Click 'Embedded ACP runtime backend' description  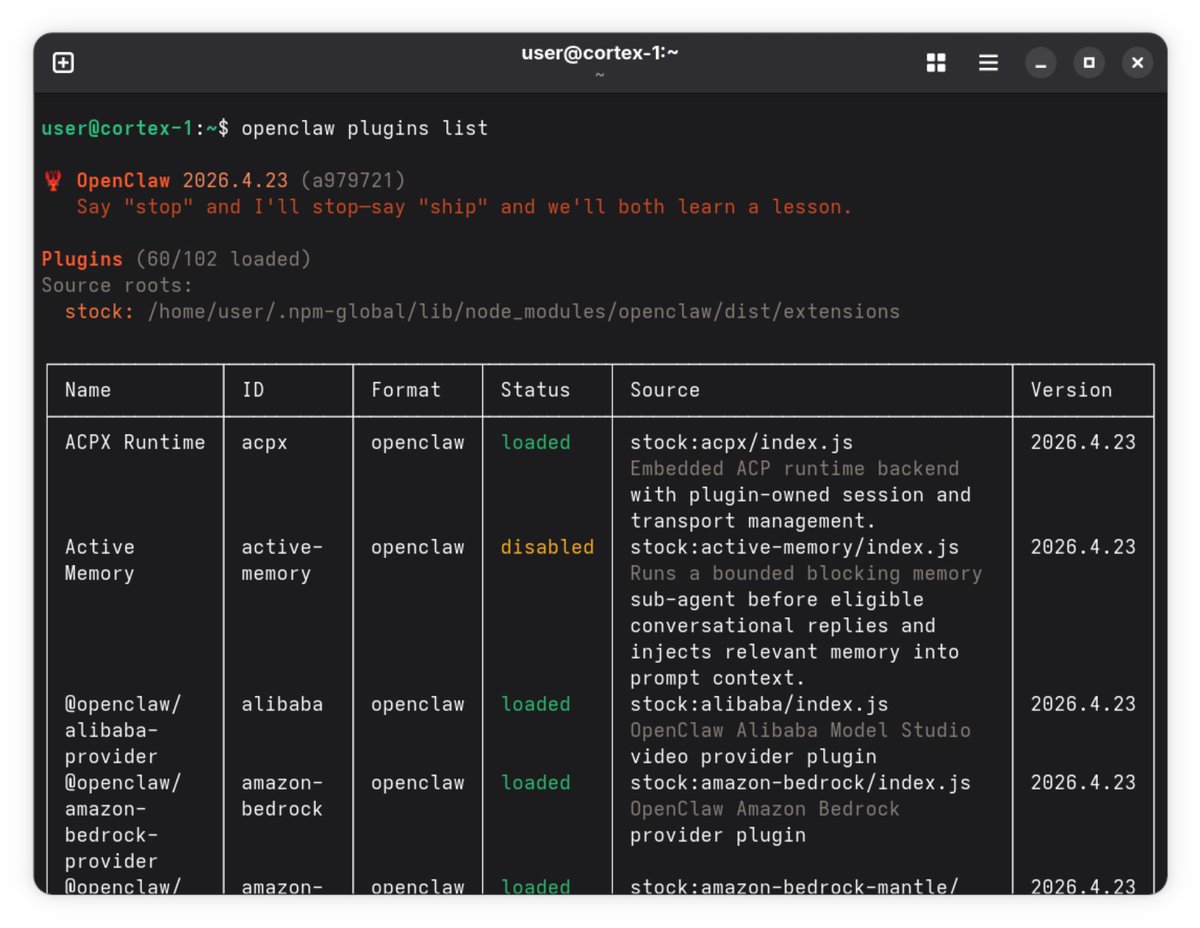(x=794, y=468)
